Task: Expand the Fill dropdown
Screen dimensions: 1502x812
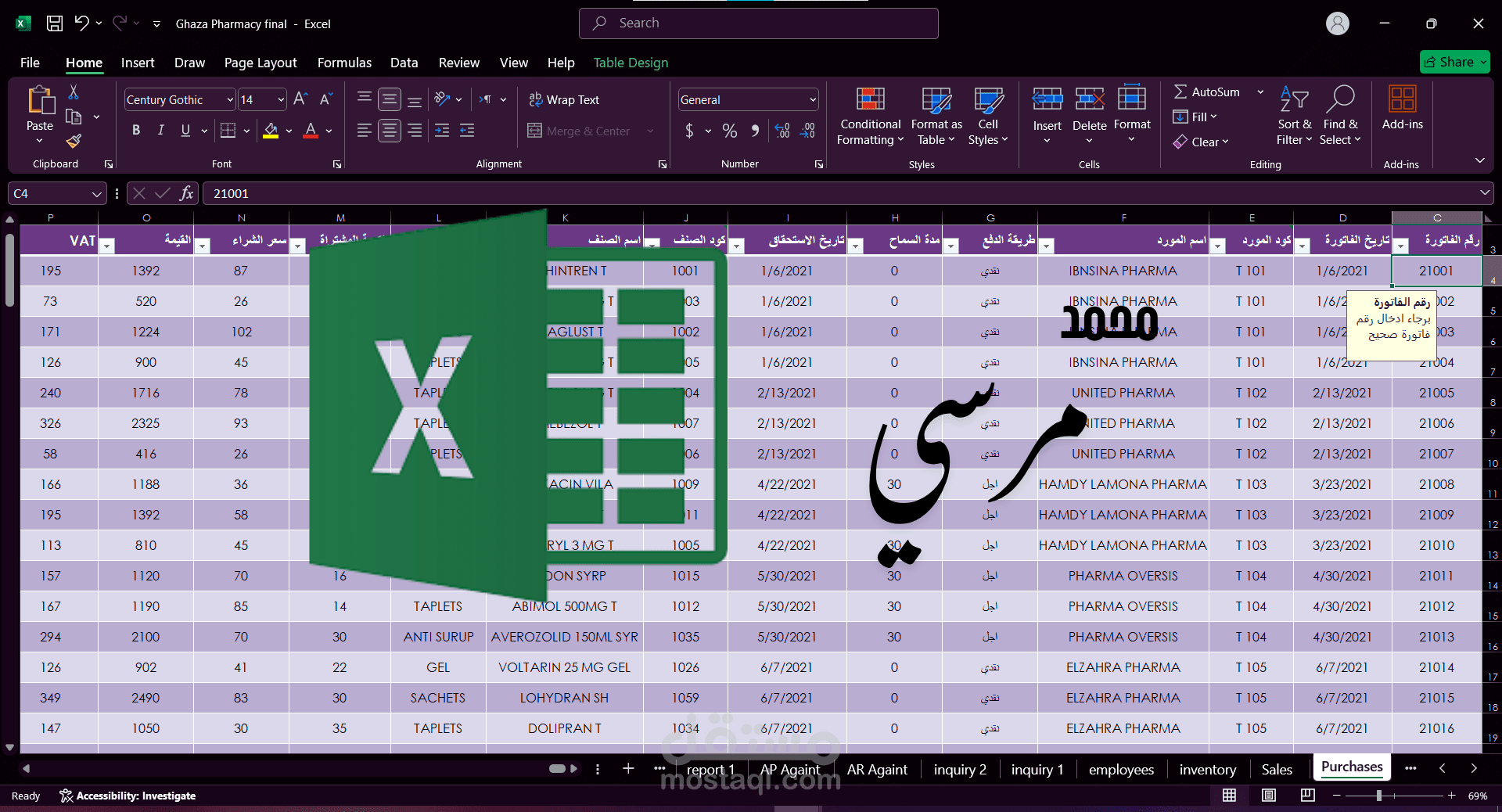Action: pyautogui.click(x=1213, y=117)
